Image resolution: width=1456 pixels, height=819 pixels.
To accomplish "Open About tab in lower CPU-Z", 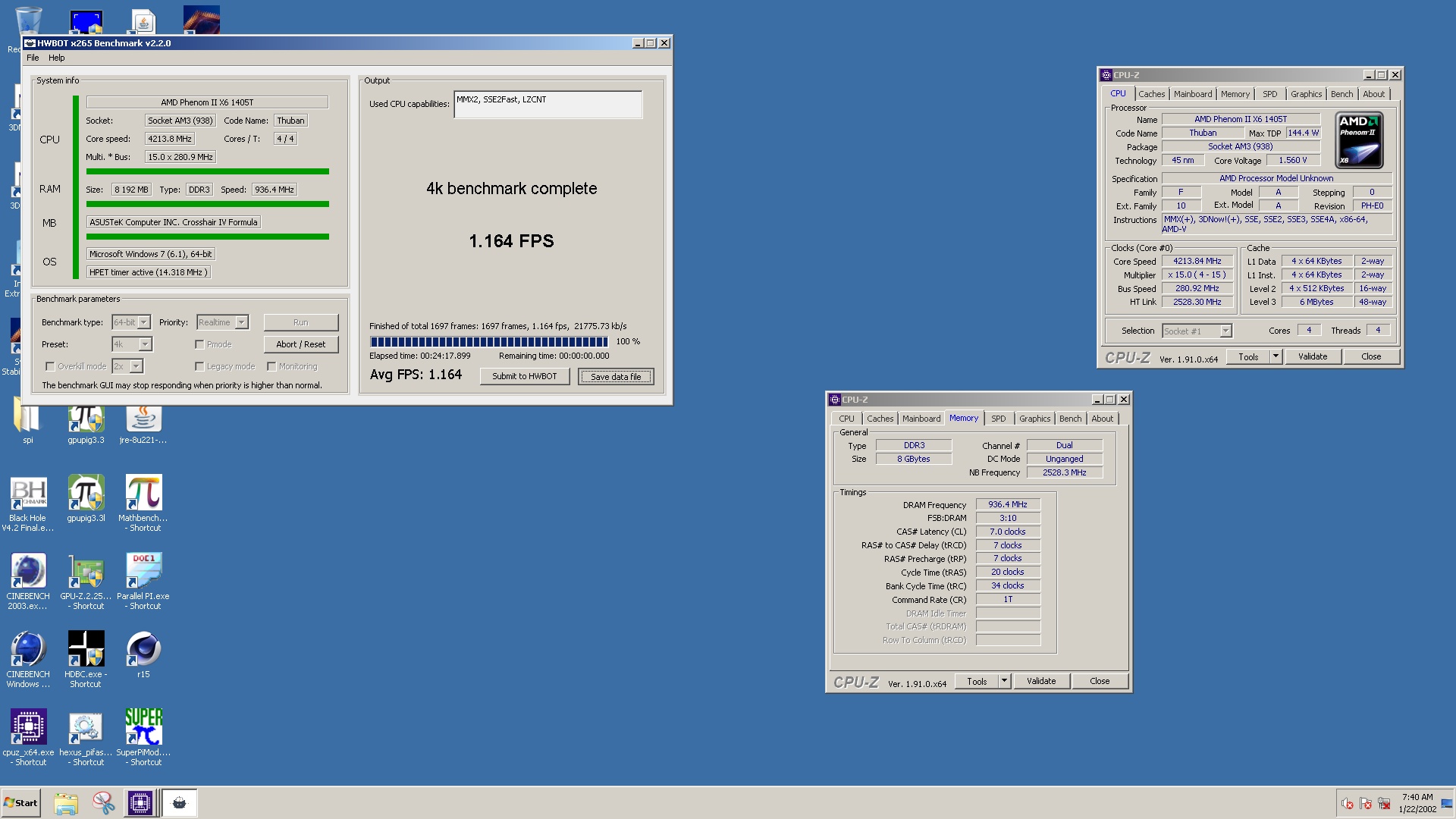I will point(1102,419).
